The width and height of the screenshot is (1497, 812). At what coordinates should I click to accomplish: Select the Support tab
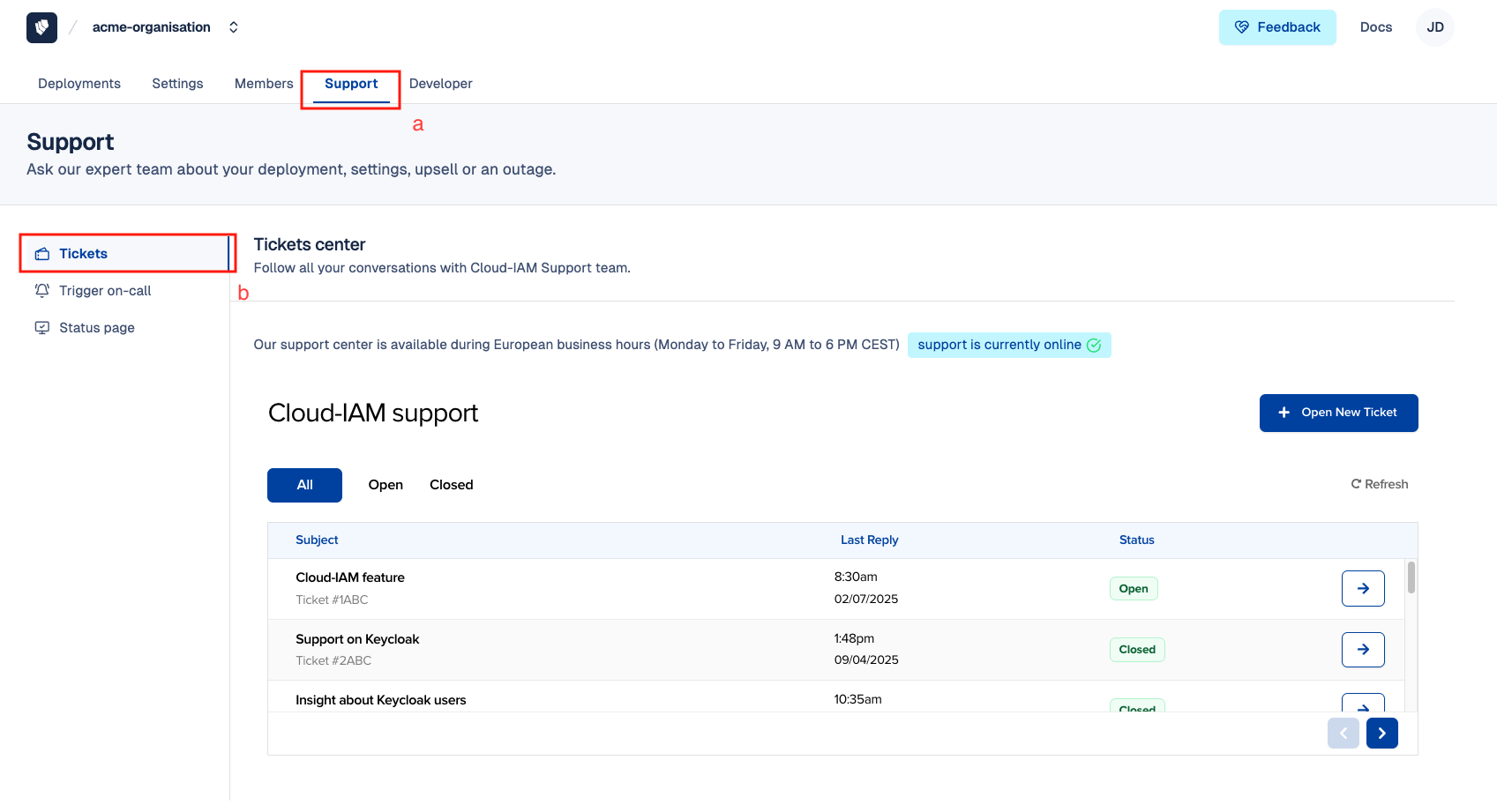(x=351, y=84)
